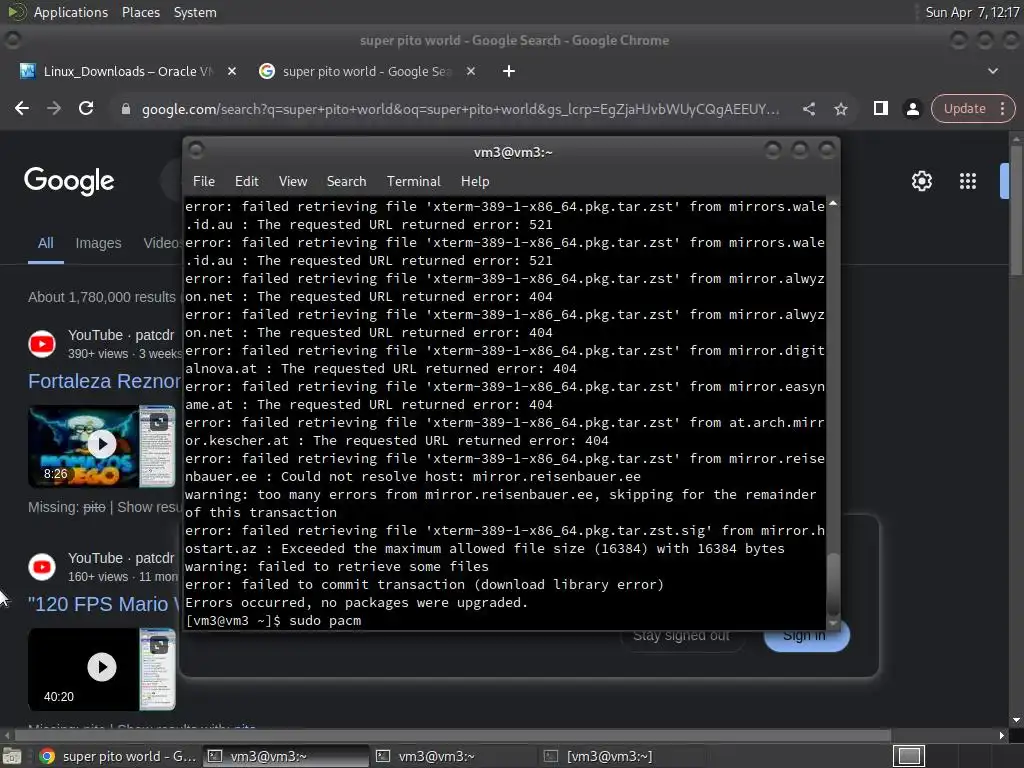Open the "120 FPS Mario" result link
This screenshot has height=768, width=1024.
[x=104, y=604]
